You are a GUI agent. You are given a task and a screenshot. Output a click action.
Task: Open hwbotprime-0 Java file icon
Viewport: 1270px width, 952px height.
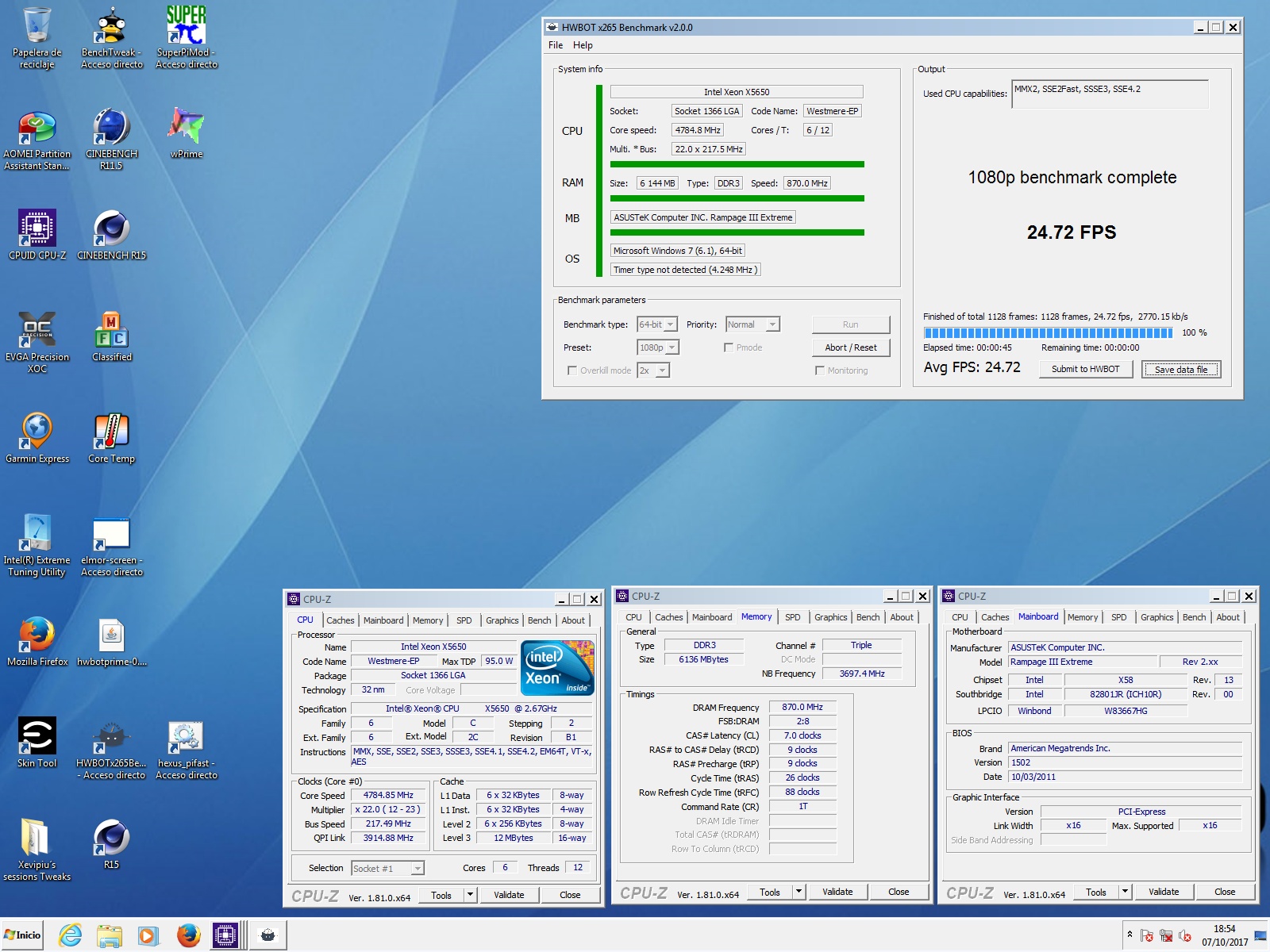(111, 641)
